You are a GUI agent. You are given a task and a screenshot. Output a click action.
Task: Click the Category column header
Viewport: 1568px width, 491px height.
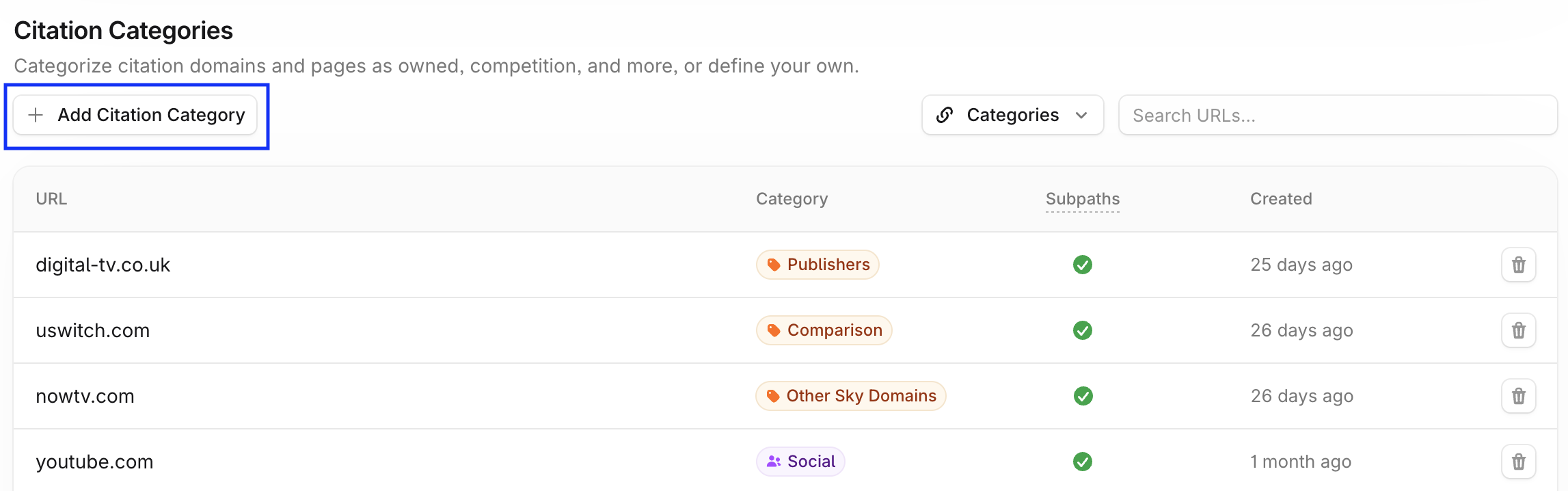click(x=792, y=199)
